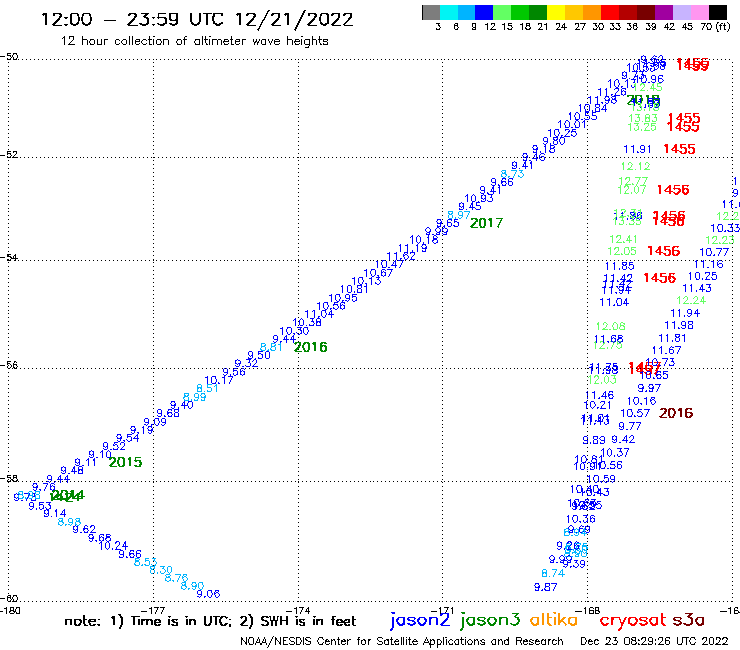The width and height of the screenshot is (740, 650).
Task: Click the subtitle '12 hour collection of altimeter wave heights'
Action: 194,41
